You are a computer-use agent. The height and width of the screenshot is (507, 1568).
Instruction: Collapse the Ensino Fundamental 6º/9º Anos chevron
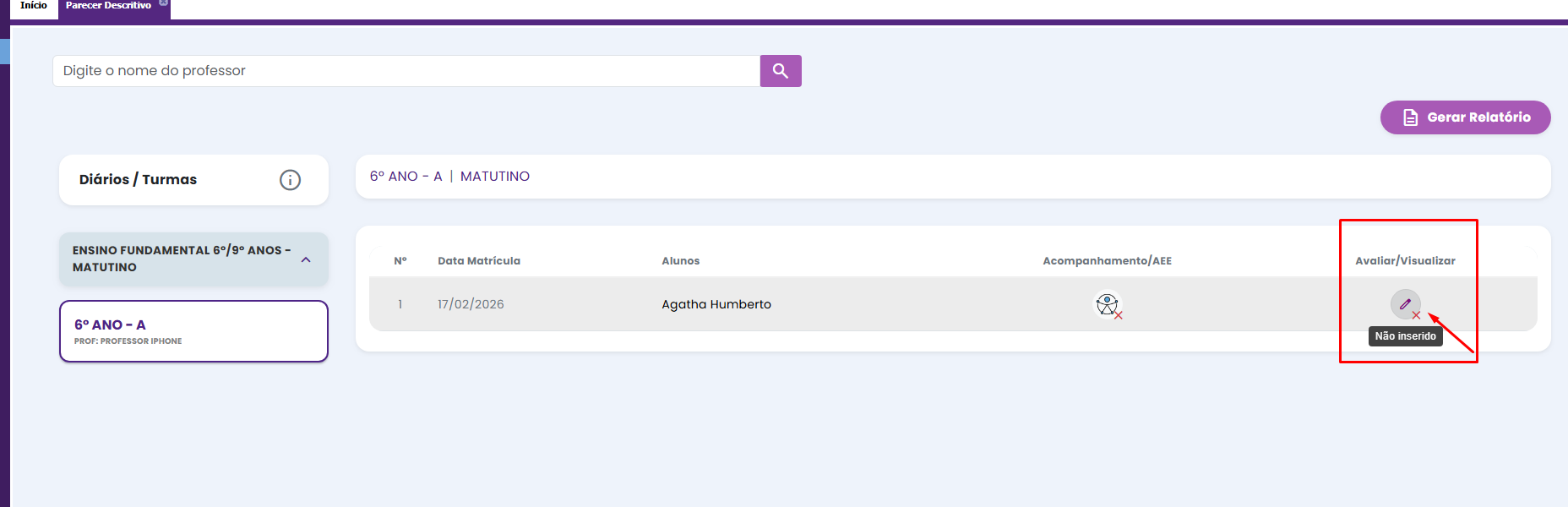306,259
